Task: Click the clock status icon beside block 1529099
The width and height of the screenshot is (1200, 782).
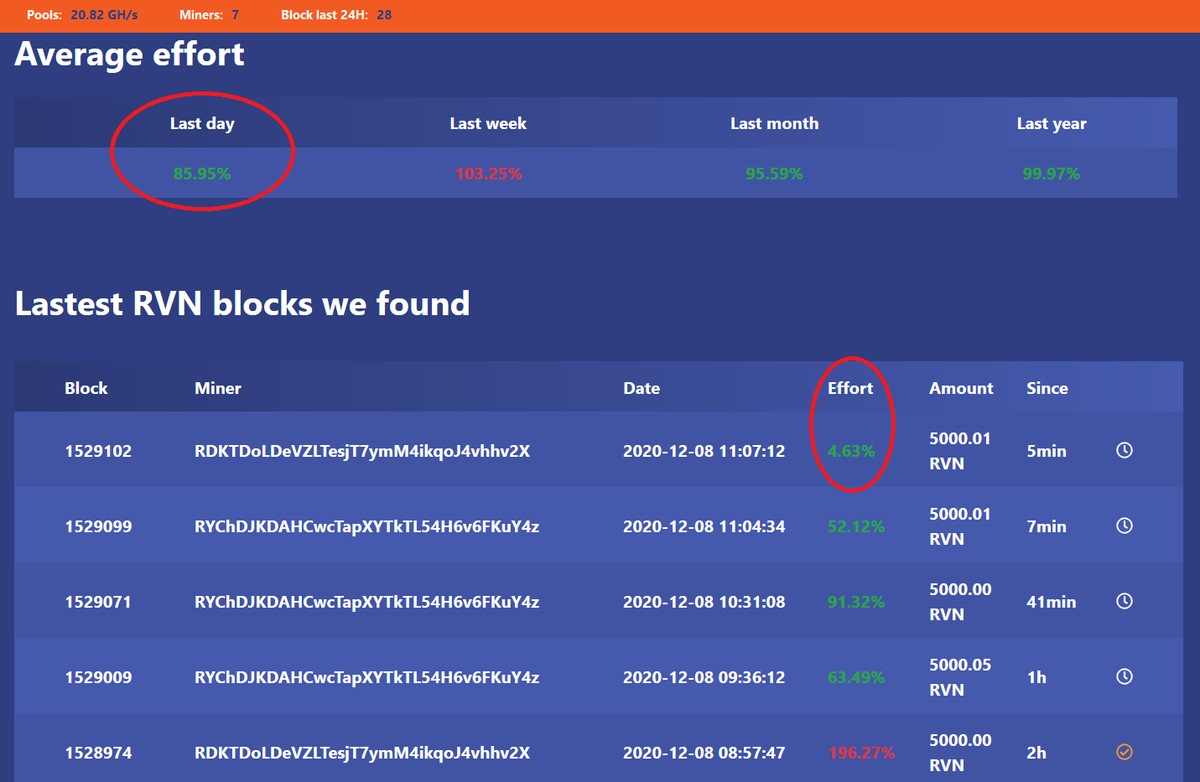Action: (1124, 525)
